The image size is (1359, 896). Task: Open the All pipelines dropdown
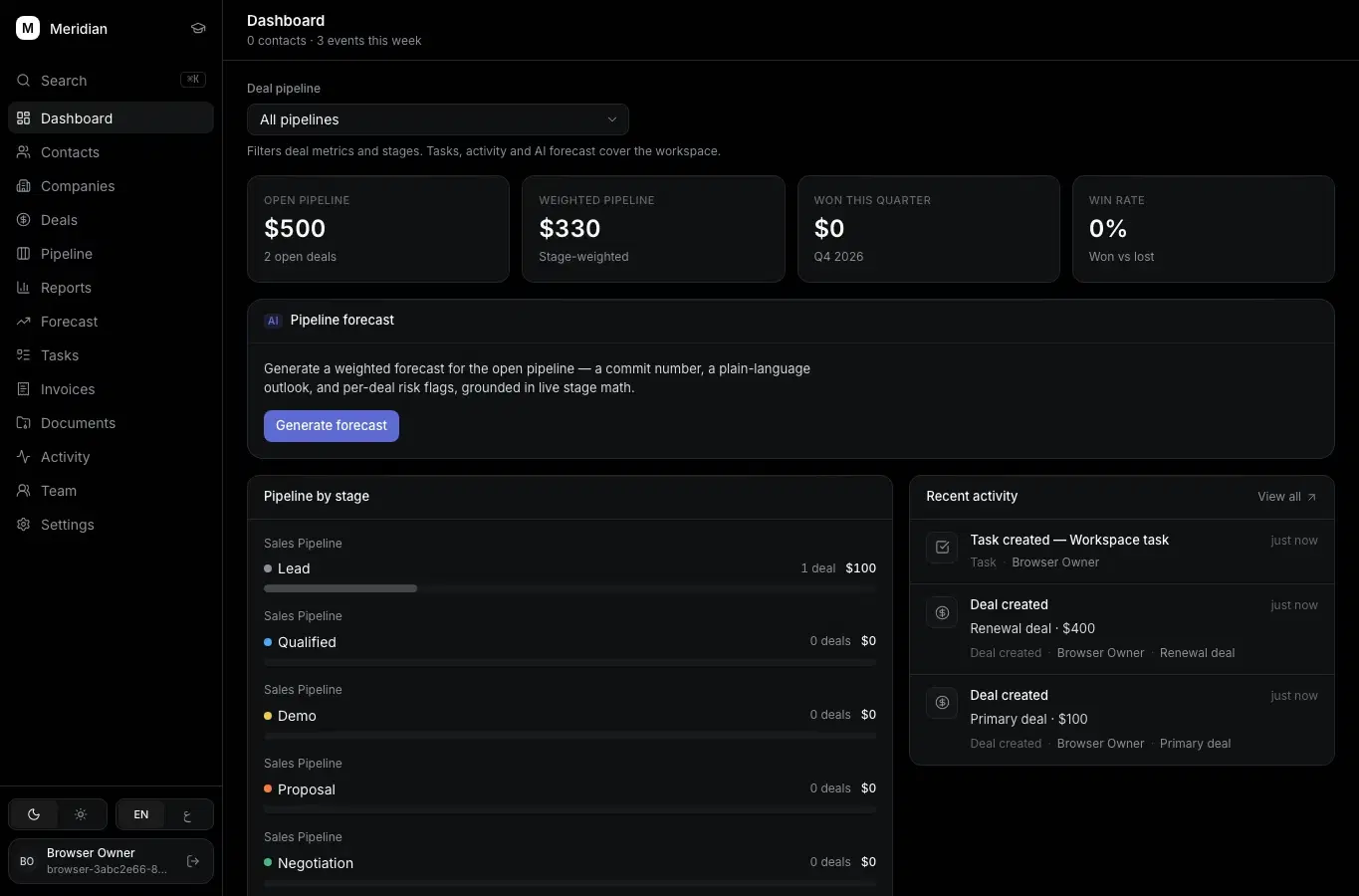tap(438, 119)
